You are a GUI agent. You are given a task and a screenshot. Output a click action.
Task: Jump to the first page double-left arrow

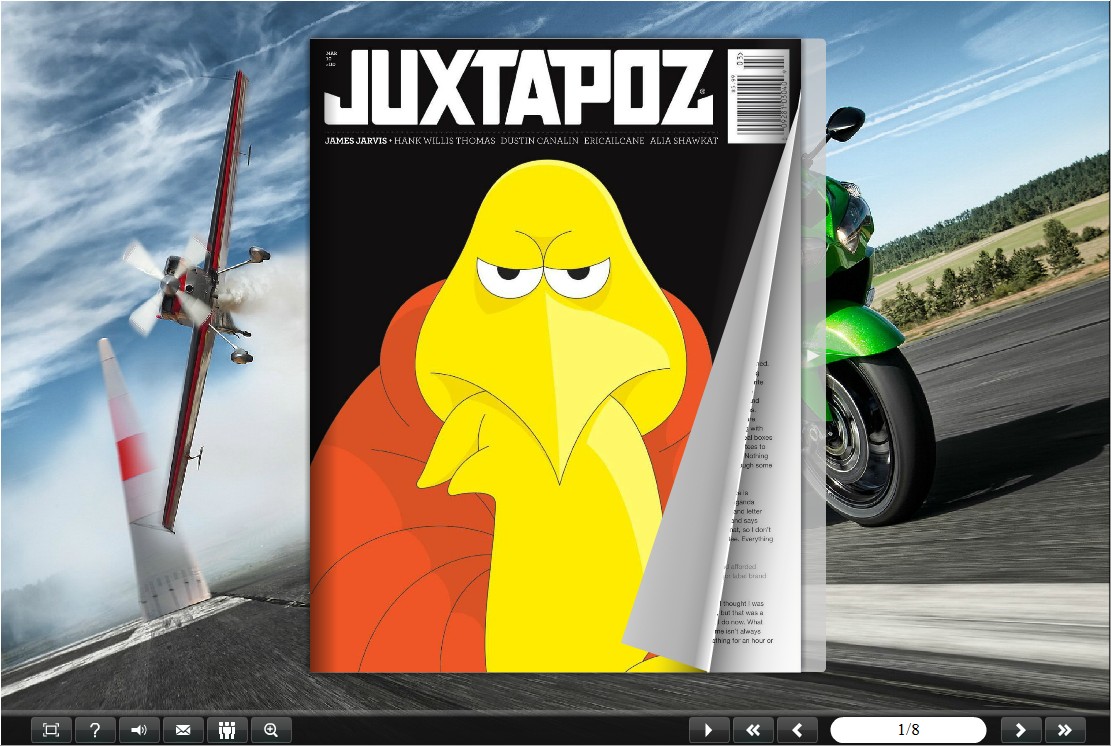pyautogui.click(x=753, y=730)
